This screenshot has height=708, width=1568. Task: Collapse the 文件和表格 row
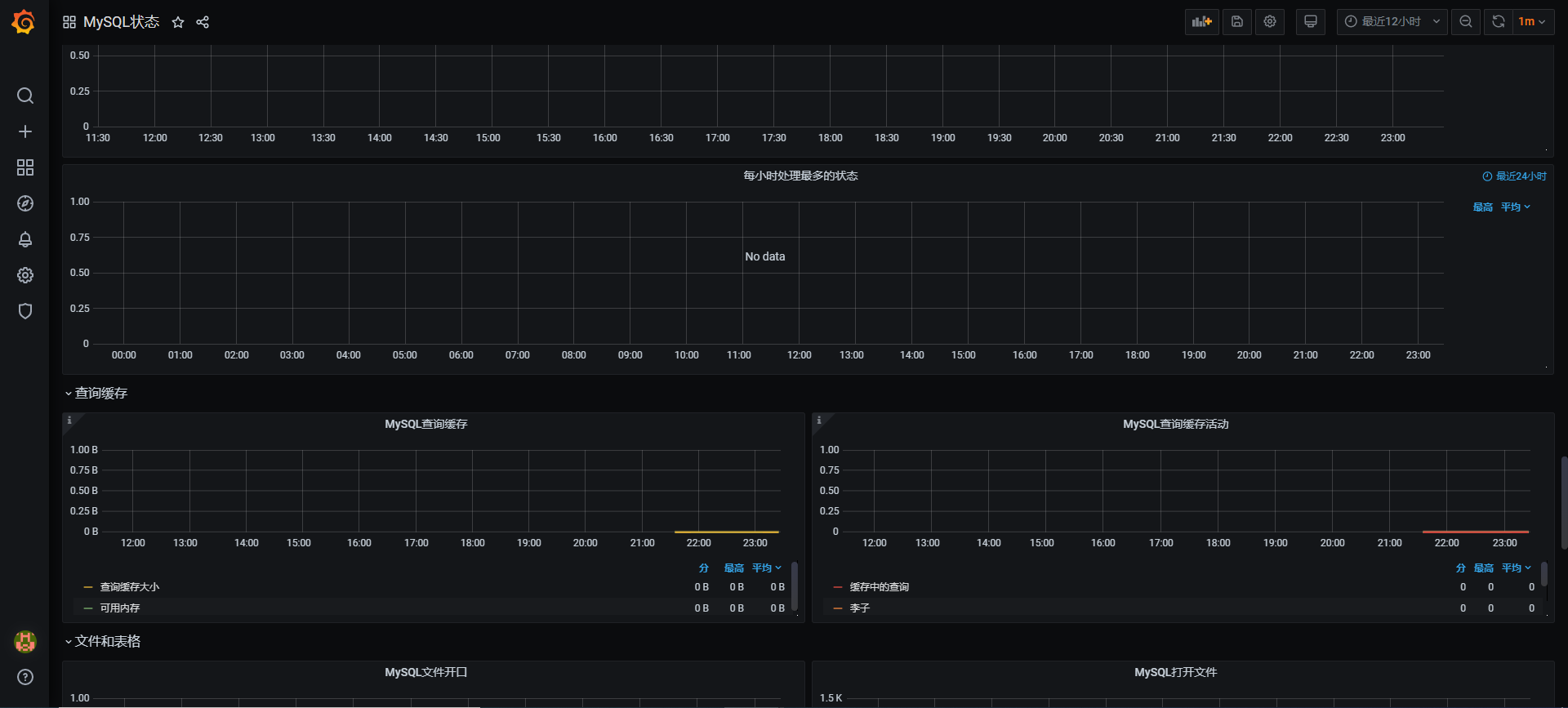(102, 642)
